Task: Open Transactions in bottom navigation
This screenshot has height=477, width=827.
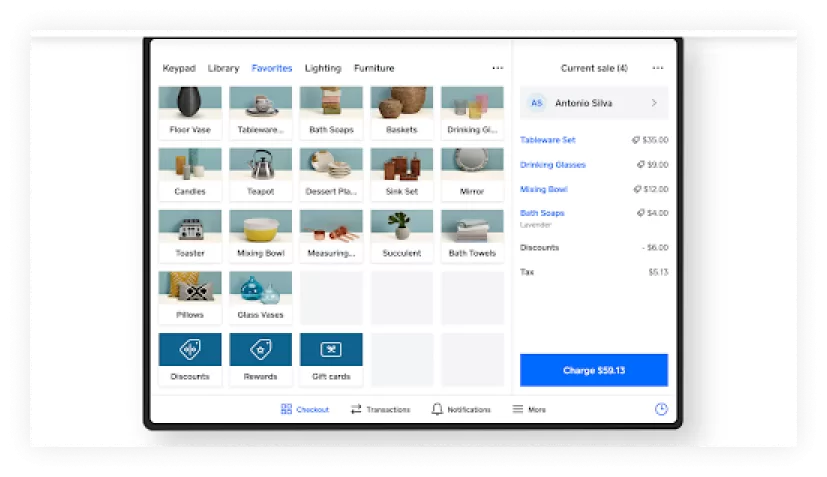Action: [x=380, y=409]
